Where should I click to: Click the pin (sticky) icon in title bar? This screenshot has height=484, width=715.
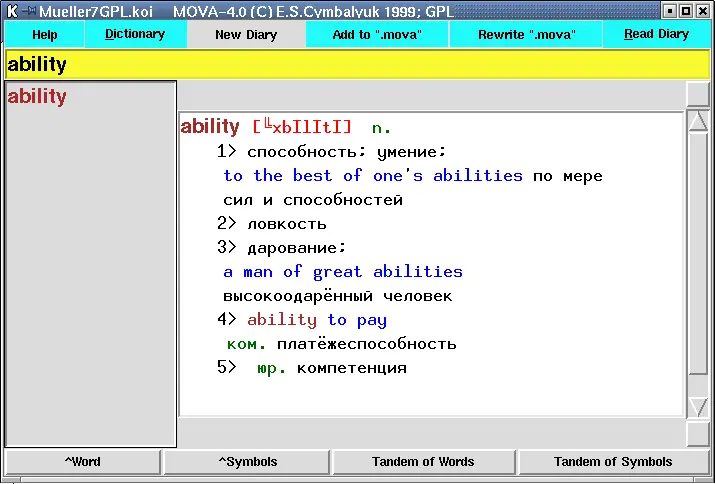pos(29,10)
